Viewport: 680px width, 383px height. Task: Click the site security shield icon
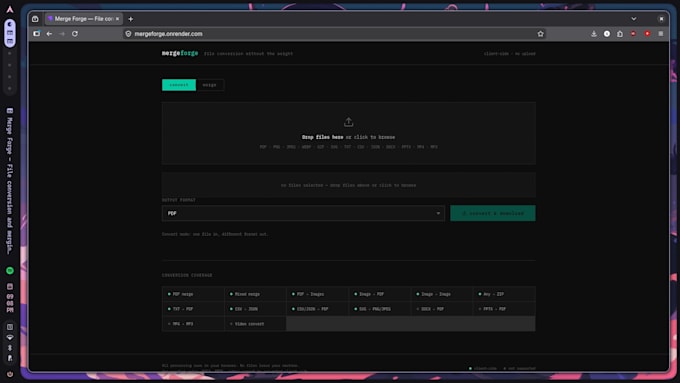pos(128,34)
